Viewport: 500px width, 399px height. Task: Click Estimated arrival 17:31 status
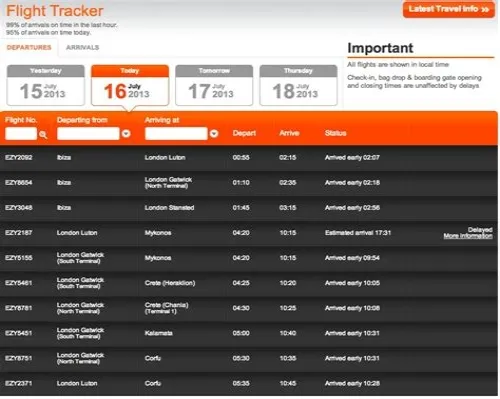pos(358,233)
